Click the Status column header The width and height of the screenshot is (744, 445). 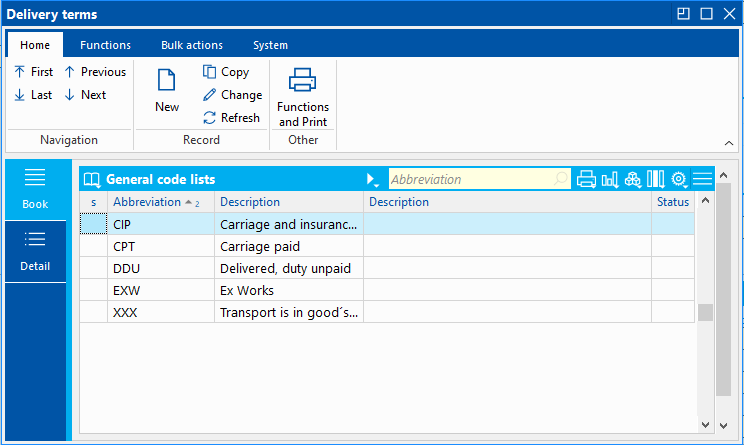coord(673,202)
